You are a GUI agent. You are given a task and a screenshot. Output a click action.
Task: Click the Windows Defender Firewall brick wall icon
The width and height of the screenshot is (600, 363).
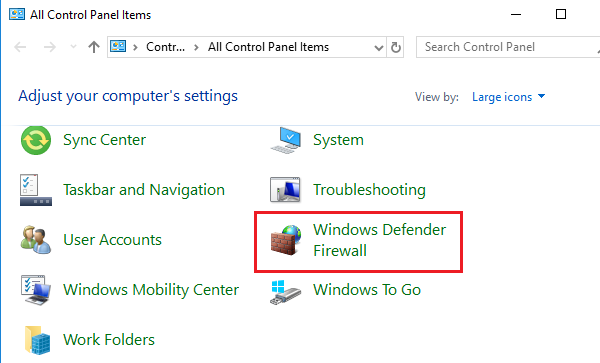click(285, 240)
